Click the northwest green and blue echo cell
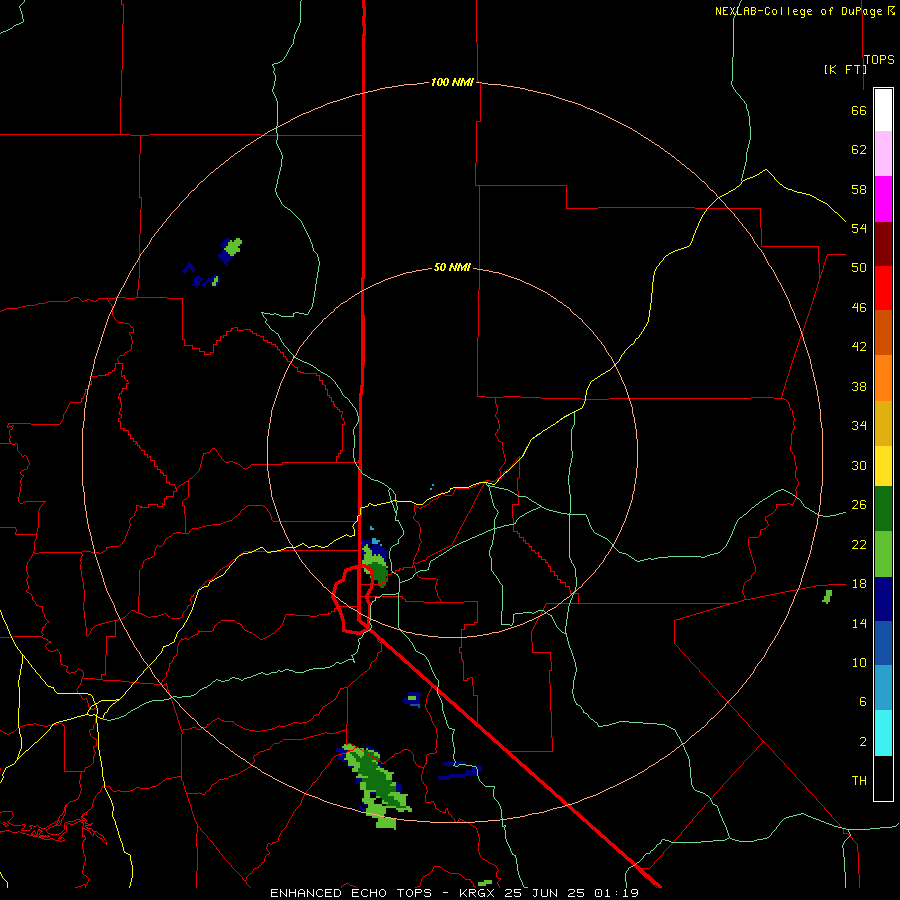The height and width of the screenshot is (900, 900). click(x=230, y=250)
